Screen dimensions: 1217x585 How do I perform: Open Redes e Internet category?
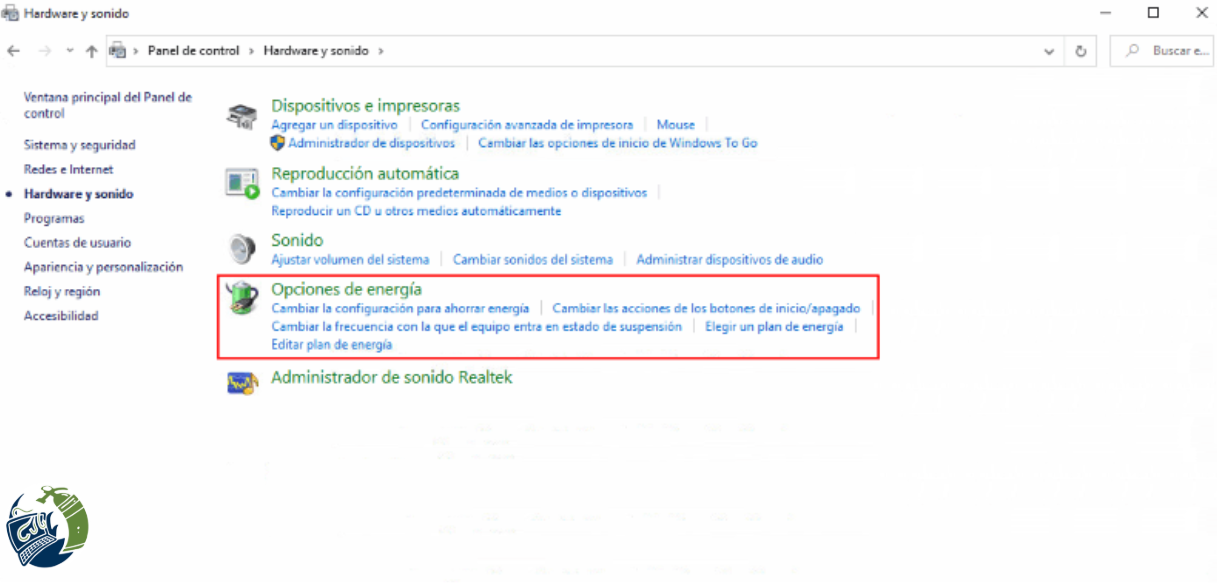(x=68, y=170)
